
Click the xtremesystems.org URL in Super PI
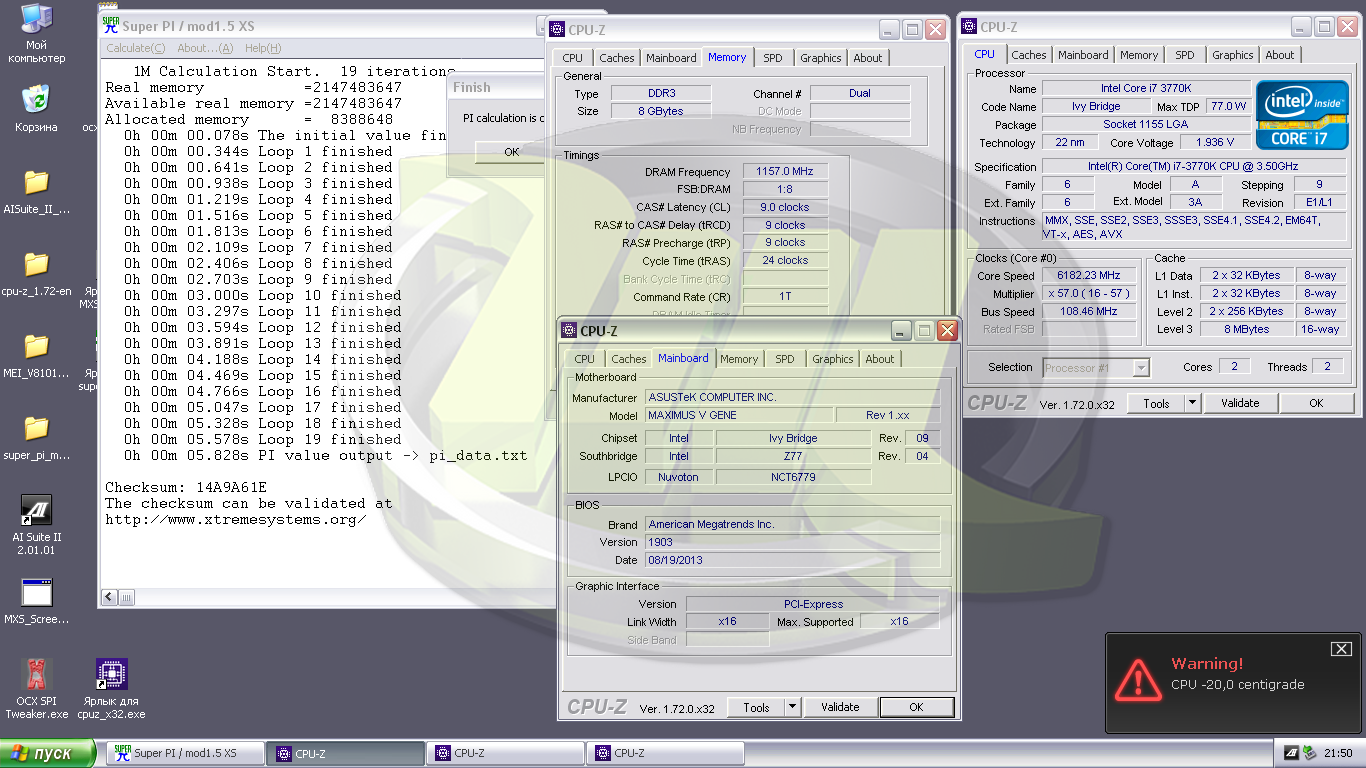tap(236, 519)
